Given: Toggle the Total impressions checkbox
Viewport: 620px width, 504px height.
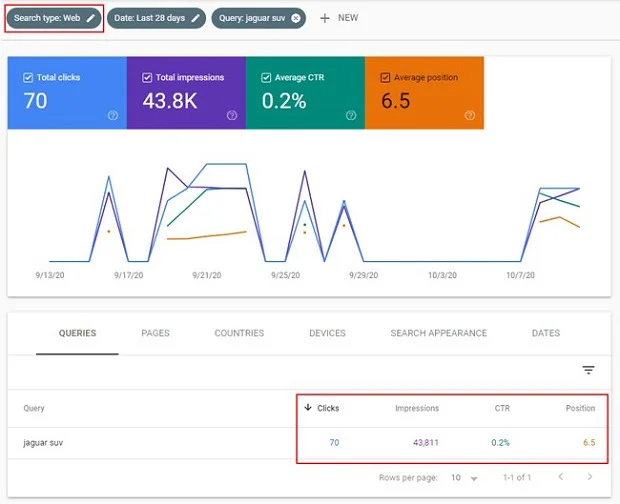Looking at the screenshot, I should click(x=147, y=77).
